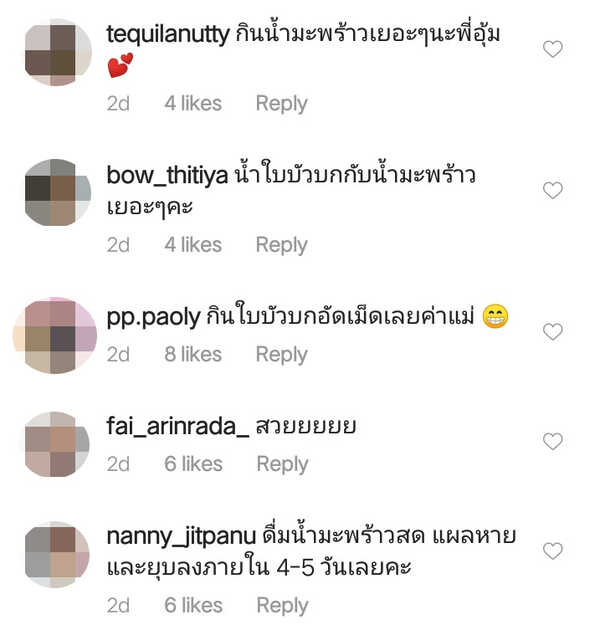Open pp.paoly's profile avatar

tap(55, 335)
